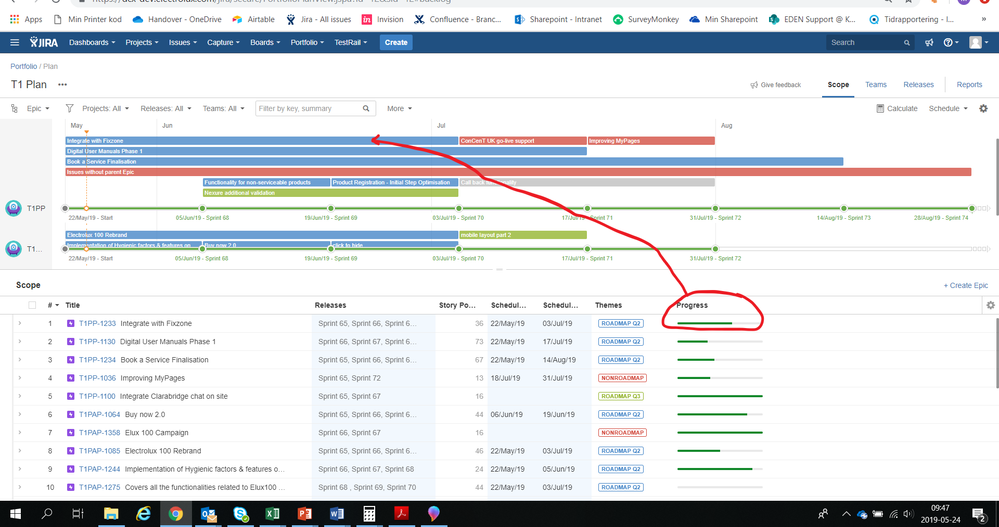Click the plan options ellipsis next to T1 Plan
This screenshot has height=527, width=999.
pyautogui.click(x=62, y=85)
